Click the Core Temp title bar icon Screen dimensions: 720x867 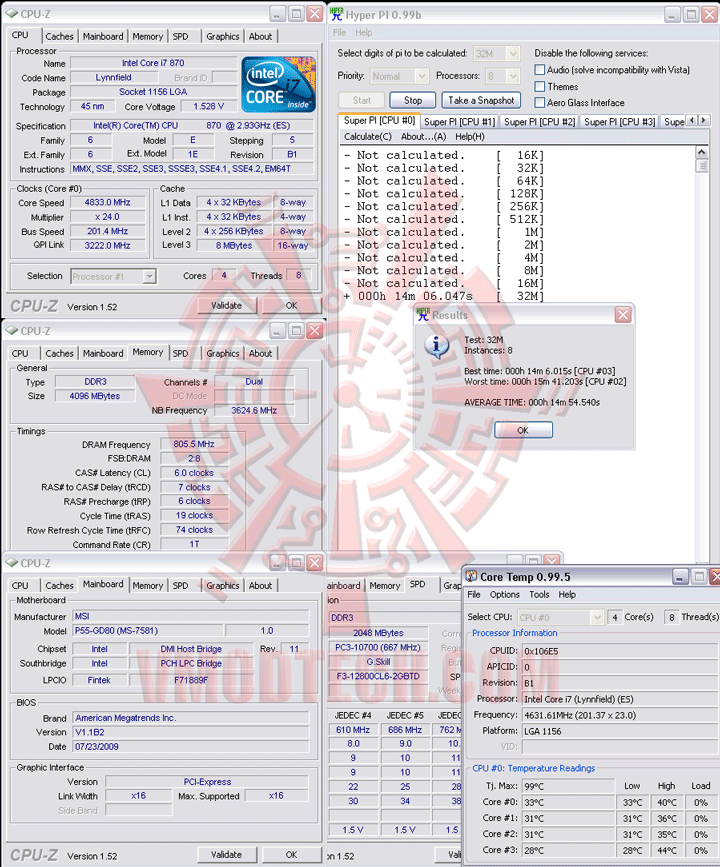(x=471, y=576)
